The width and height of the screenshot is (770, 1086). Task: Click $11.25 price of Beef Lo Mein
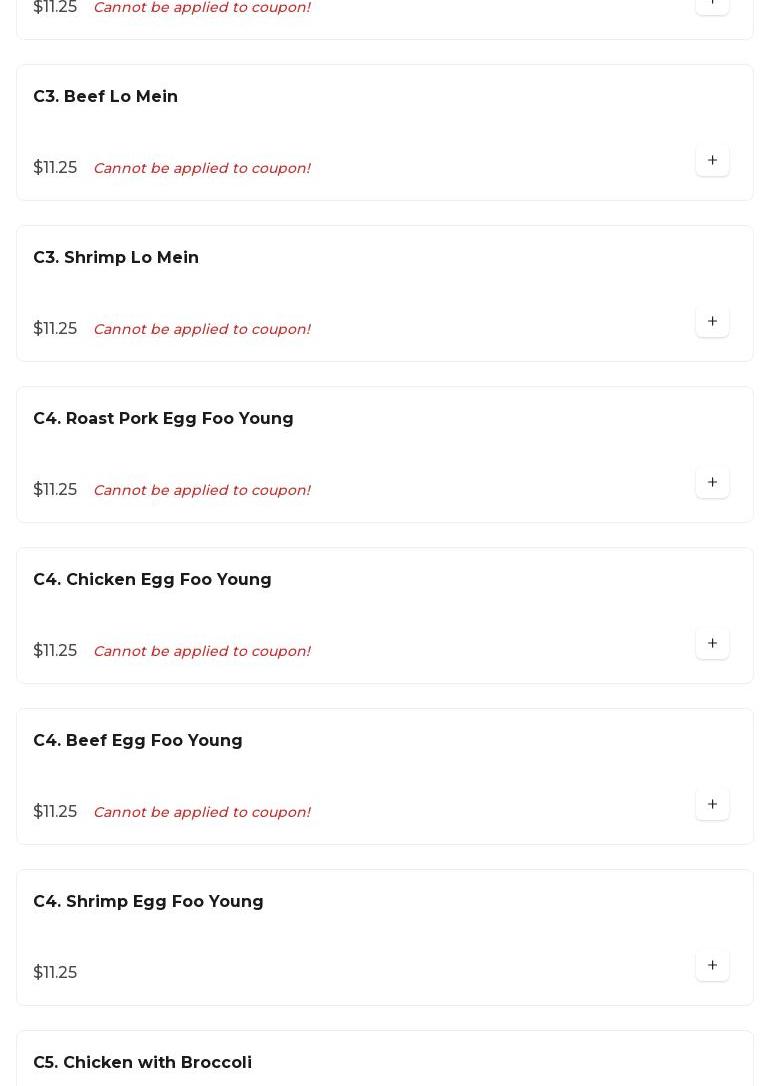(x=55, y=168)
